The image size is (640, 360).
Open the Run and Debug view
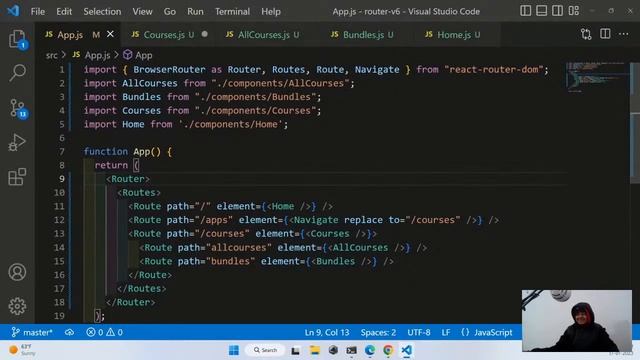17,142
